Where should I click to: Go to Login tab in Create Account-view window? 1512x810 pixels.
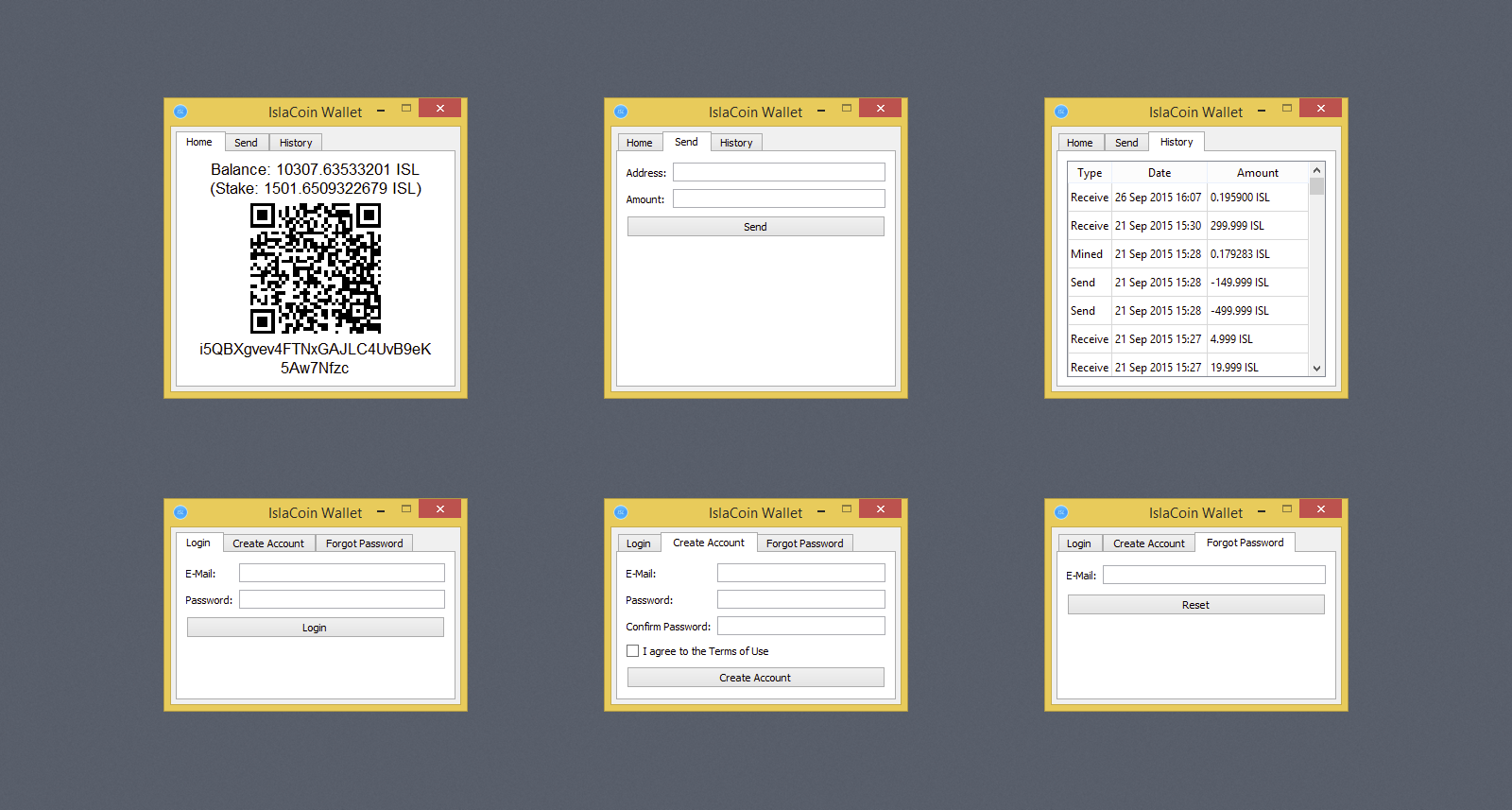click(639, 543)
